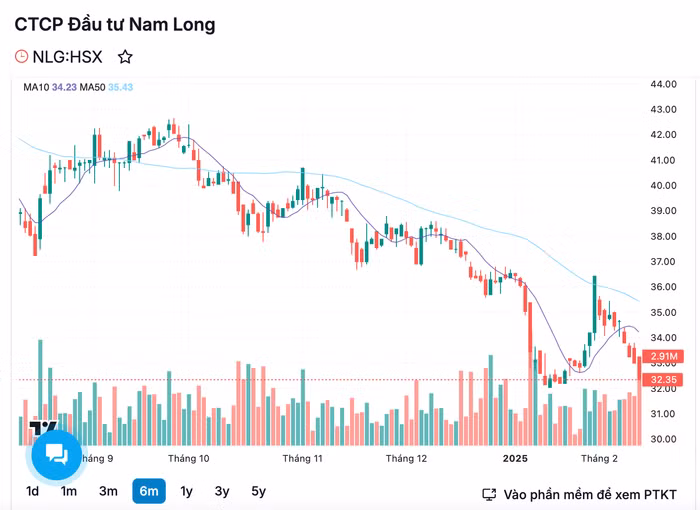
Task: Show the 3y time range
Action: pyautogui.click(x=222, y=491)
